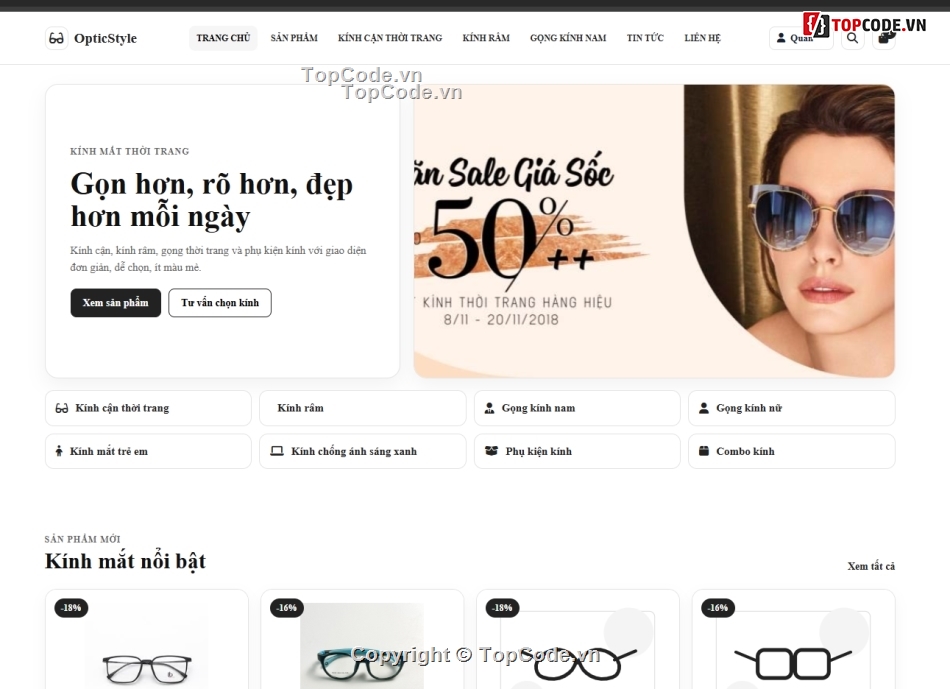This screenshot has height=689, width=950.
Task: Click the Tư vấn chọn kính button
Action: coord(220,302)
